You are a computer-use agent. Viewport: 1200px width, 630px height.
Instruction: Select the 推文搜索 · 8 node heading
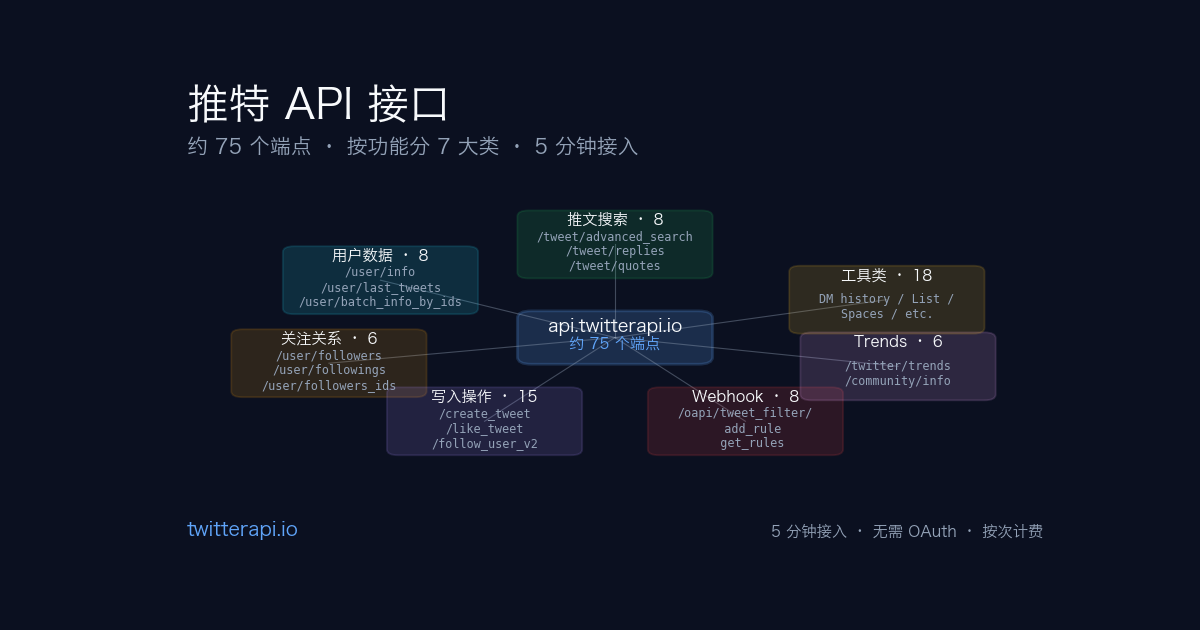point(615,219)
